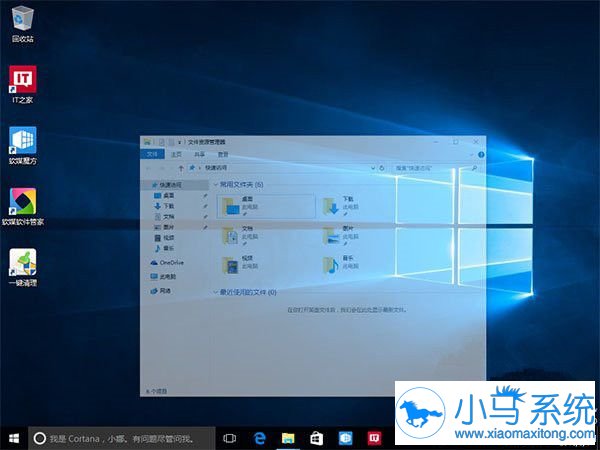The height and width of the screenshot is (450, 600).
Task: Select 图片 in the navigation pane
Action: pos(165,227)
